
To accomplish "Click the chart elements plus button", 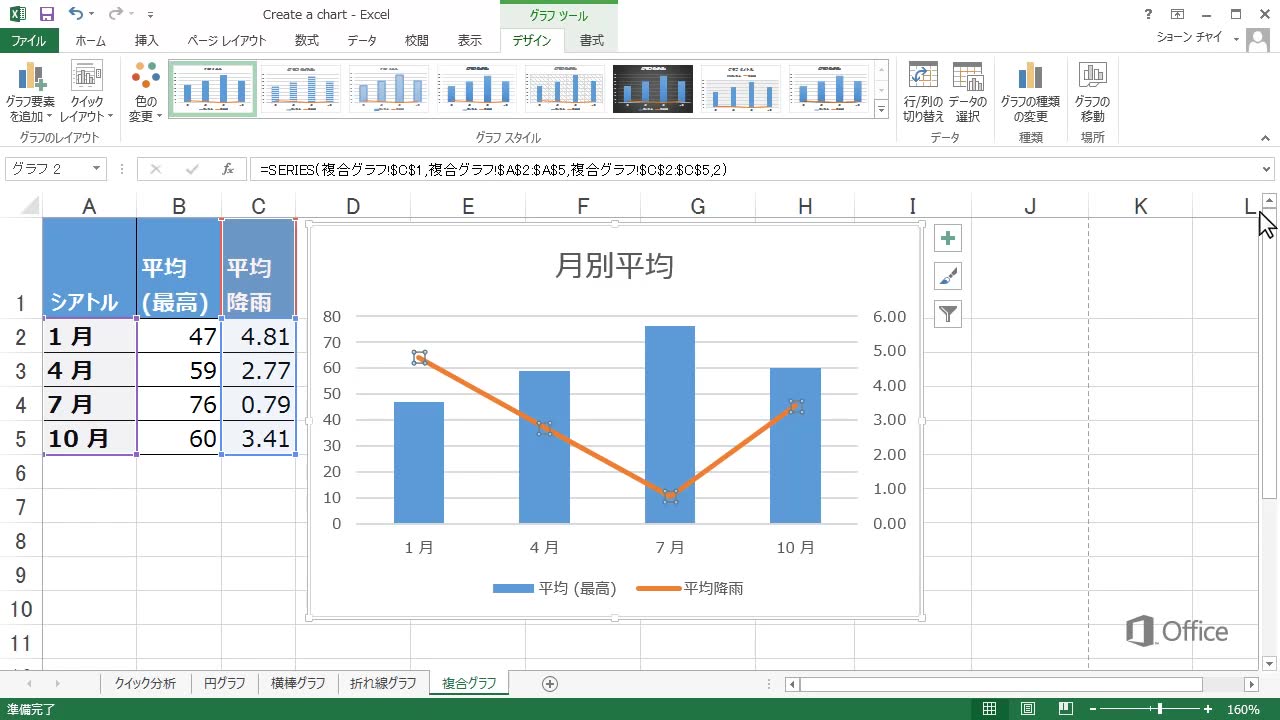I will tap(948, 238).
